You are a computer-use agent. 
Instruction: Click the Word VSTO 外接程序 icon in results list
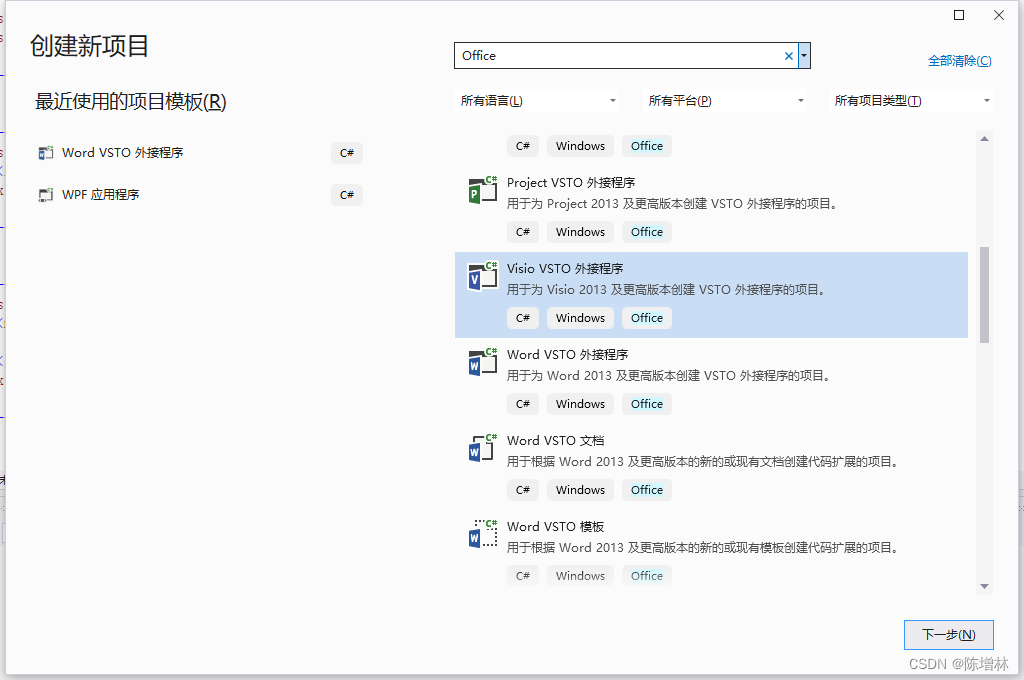click(483, 363)
